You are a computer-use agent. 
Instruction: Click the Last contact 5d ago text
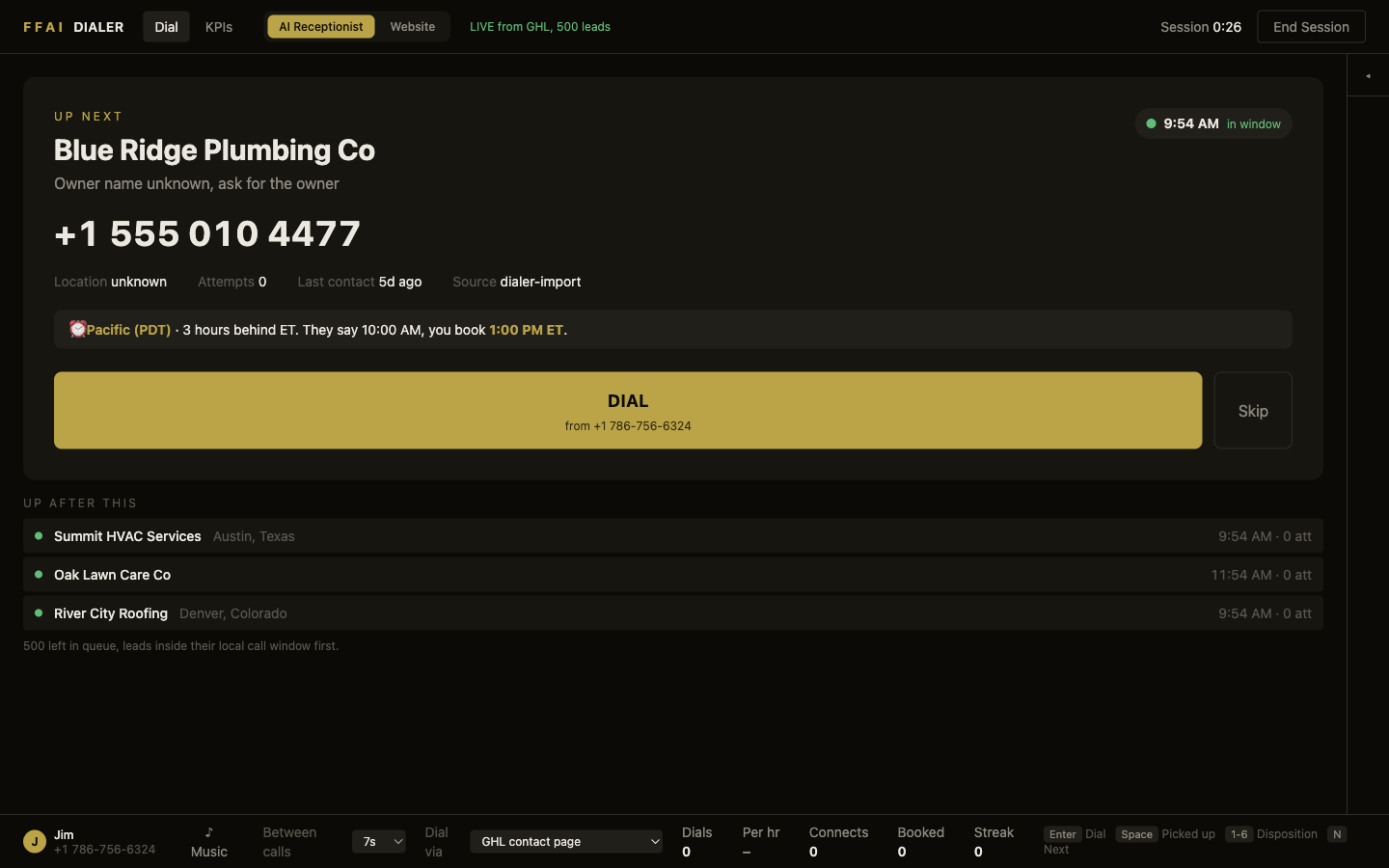360,282
